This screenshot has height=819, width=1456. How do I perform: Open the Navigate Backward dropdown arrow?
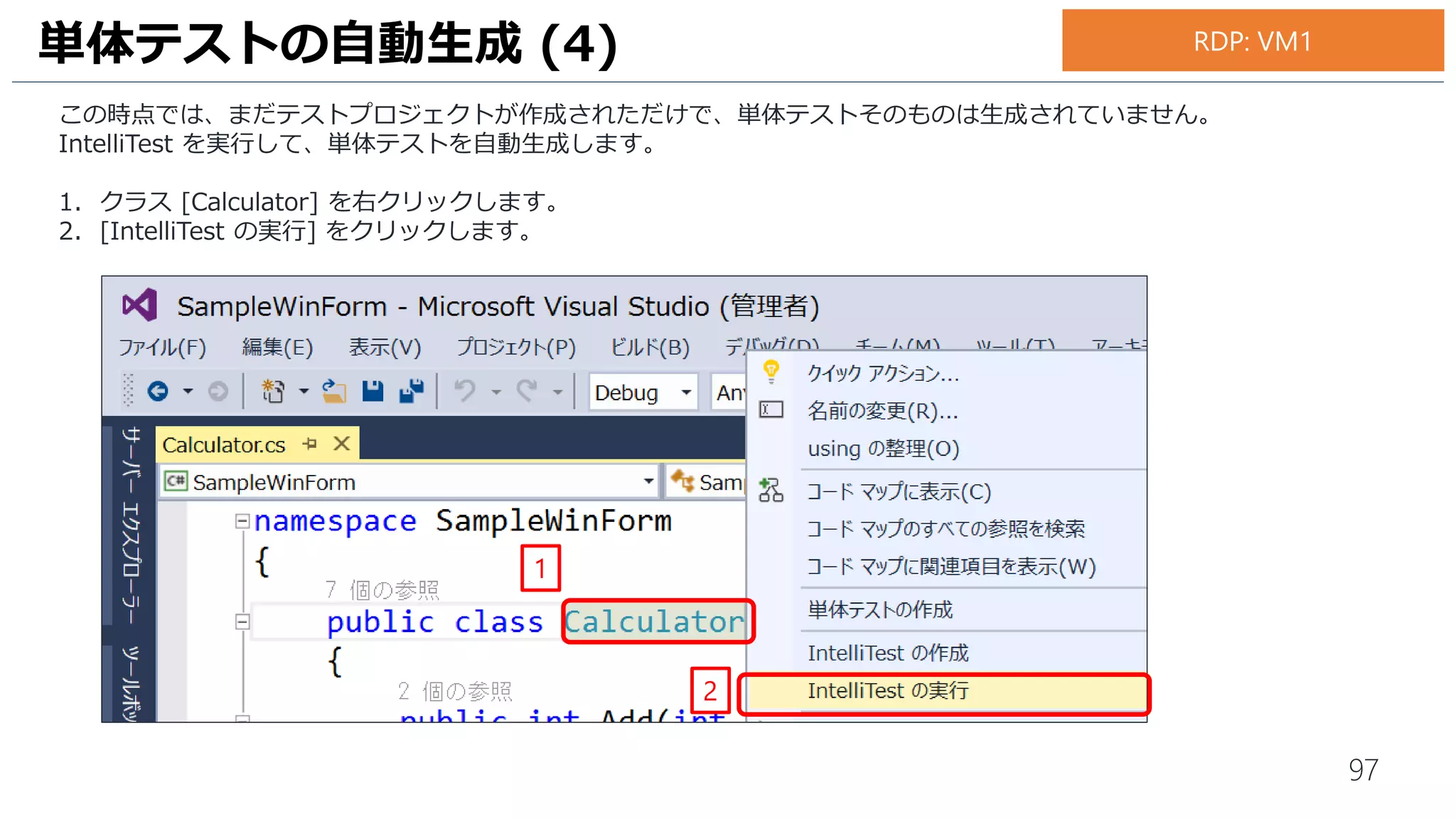[x=188, y=391]
